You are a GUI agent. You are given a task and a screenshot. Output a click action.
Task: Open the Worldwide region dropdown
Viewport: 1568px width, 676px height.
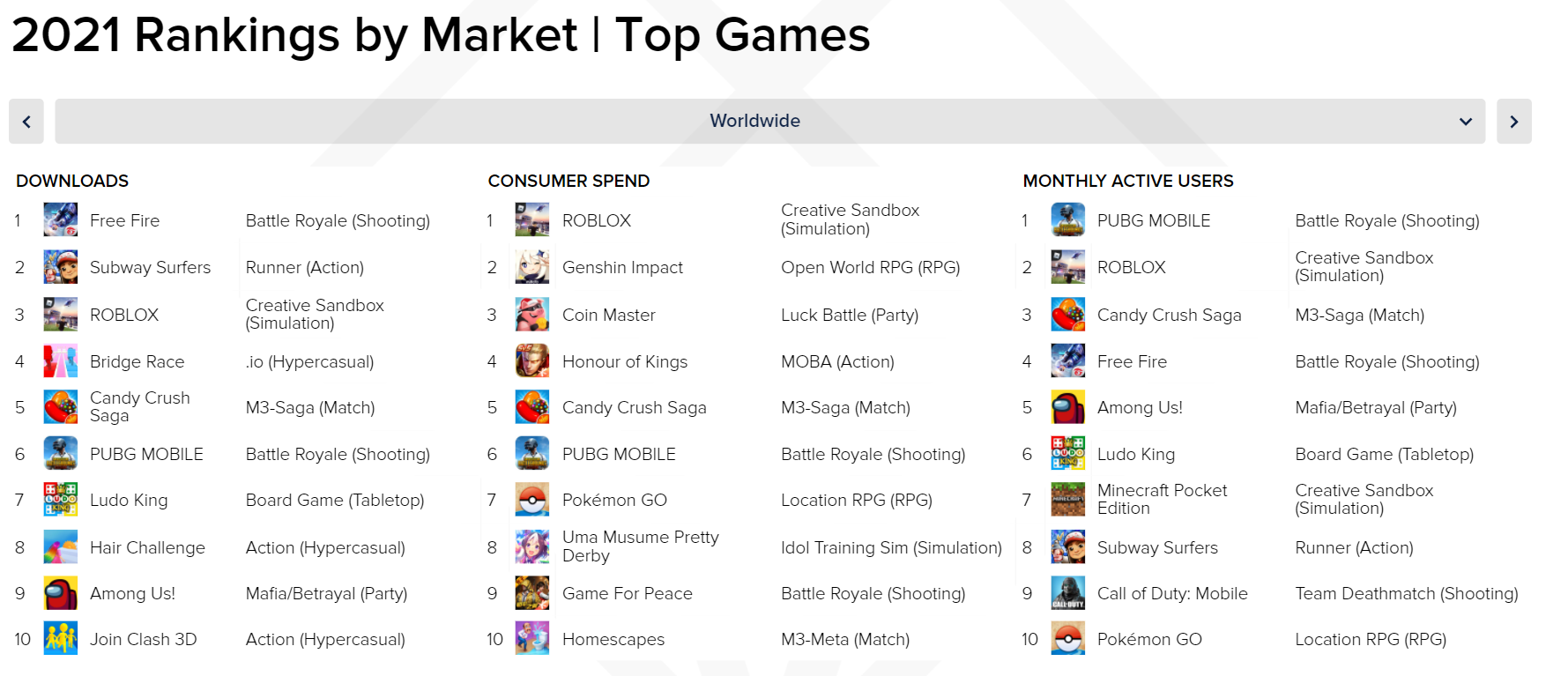[x=754, y=121]
